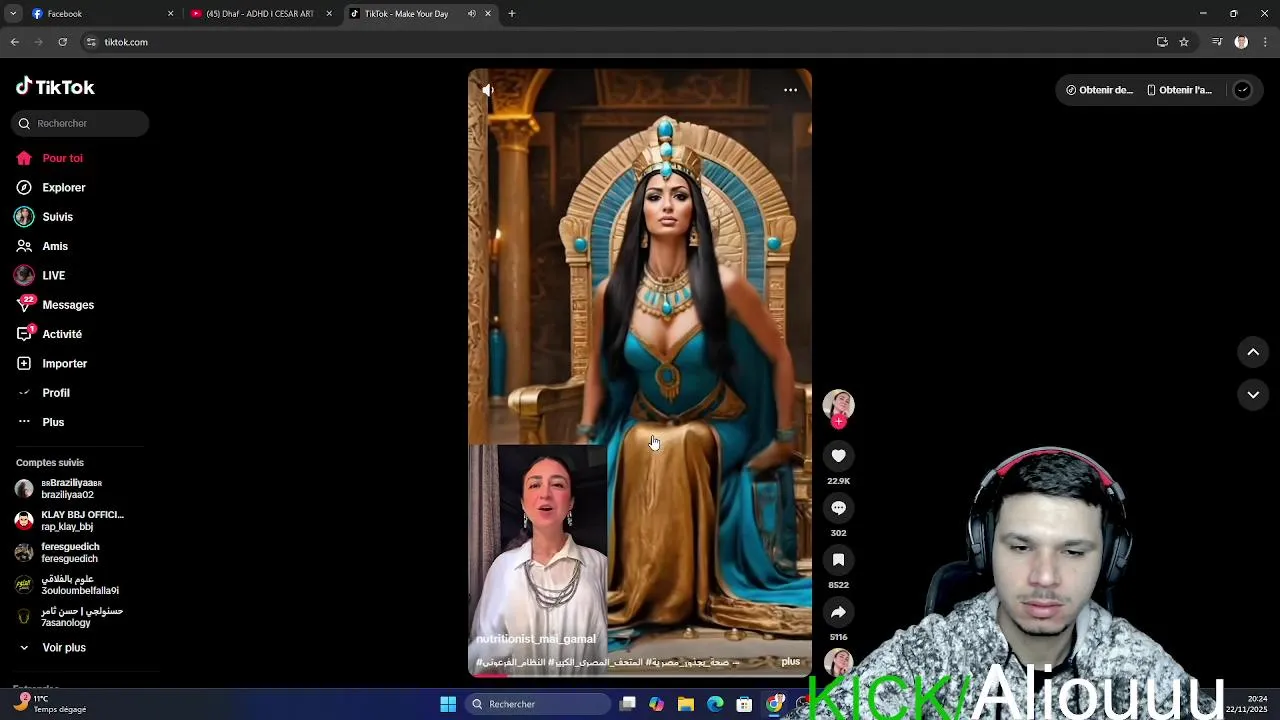Bookmark the video to favorites
This screenshot has width=1280, height=720.
838,560
